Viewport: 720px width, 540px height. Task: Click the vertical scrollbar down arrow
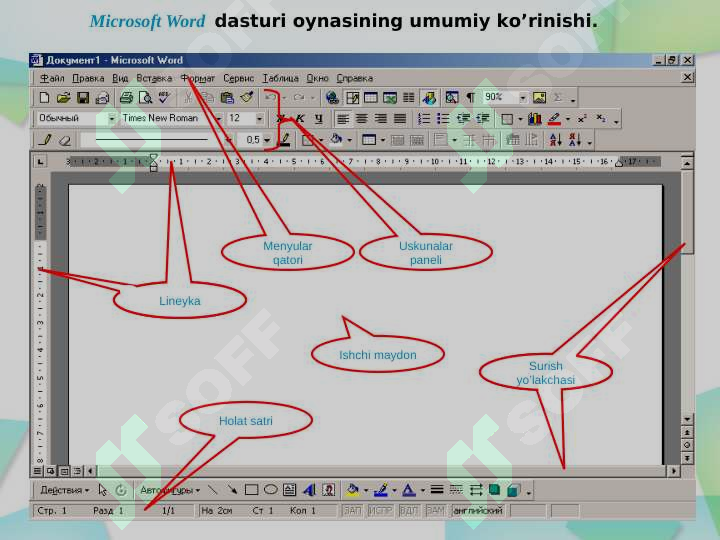(x=687, y=419)
